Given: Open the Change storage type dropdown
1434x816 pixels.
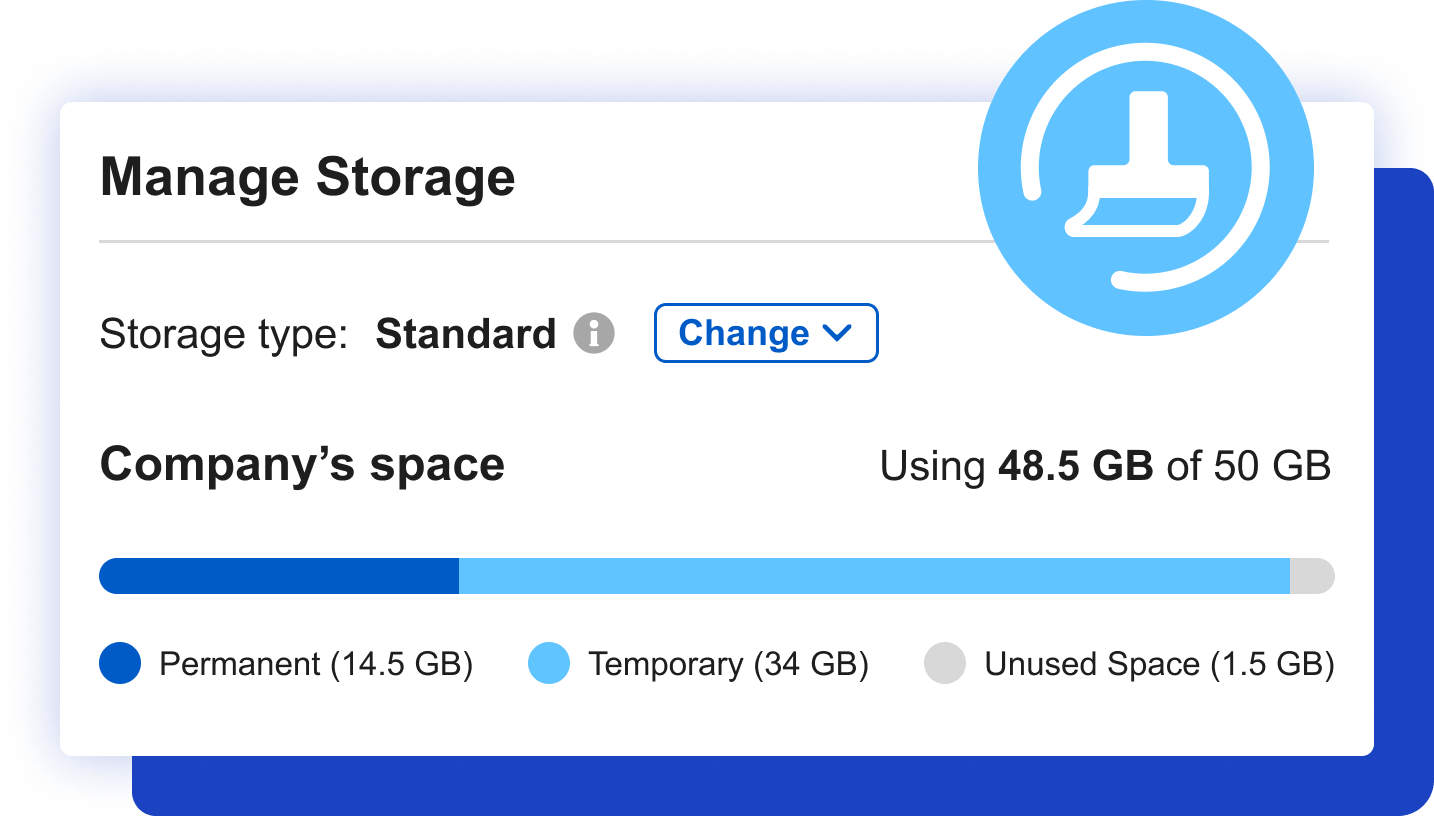Looking at the screenshot, I should (765, 333).
